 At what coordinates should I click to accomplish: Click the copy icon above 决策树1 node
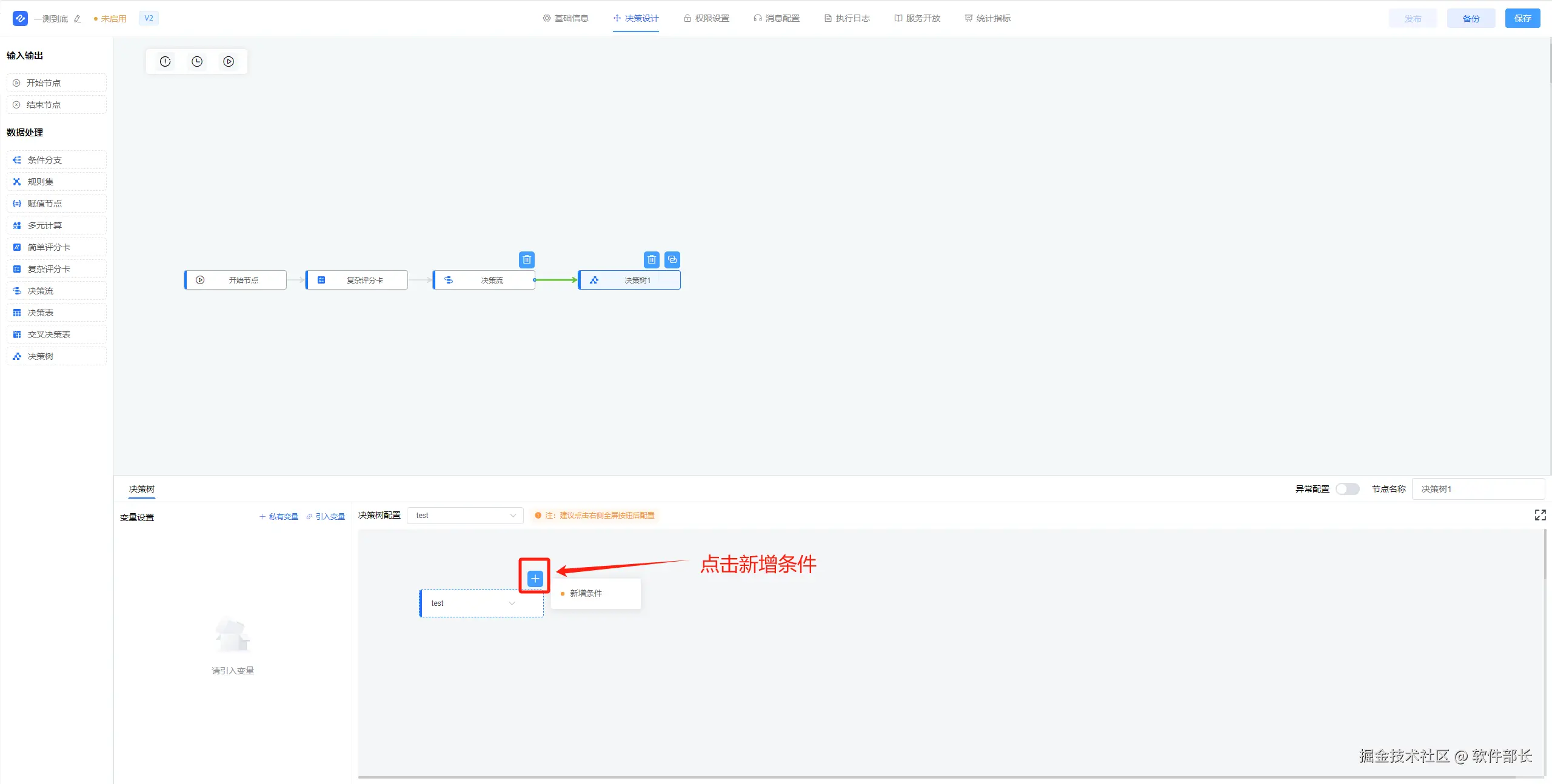672,259
